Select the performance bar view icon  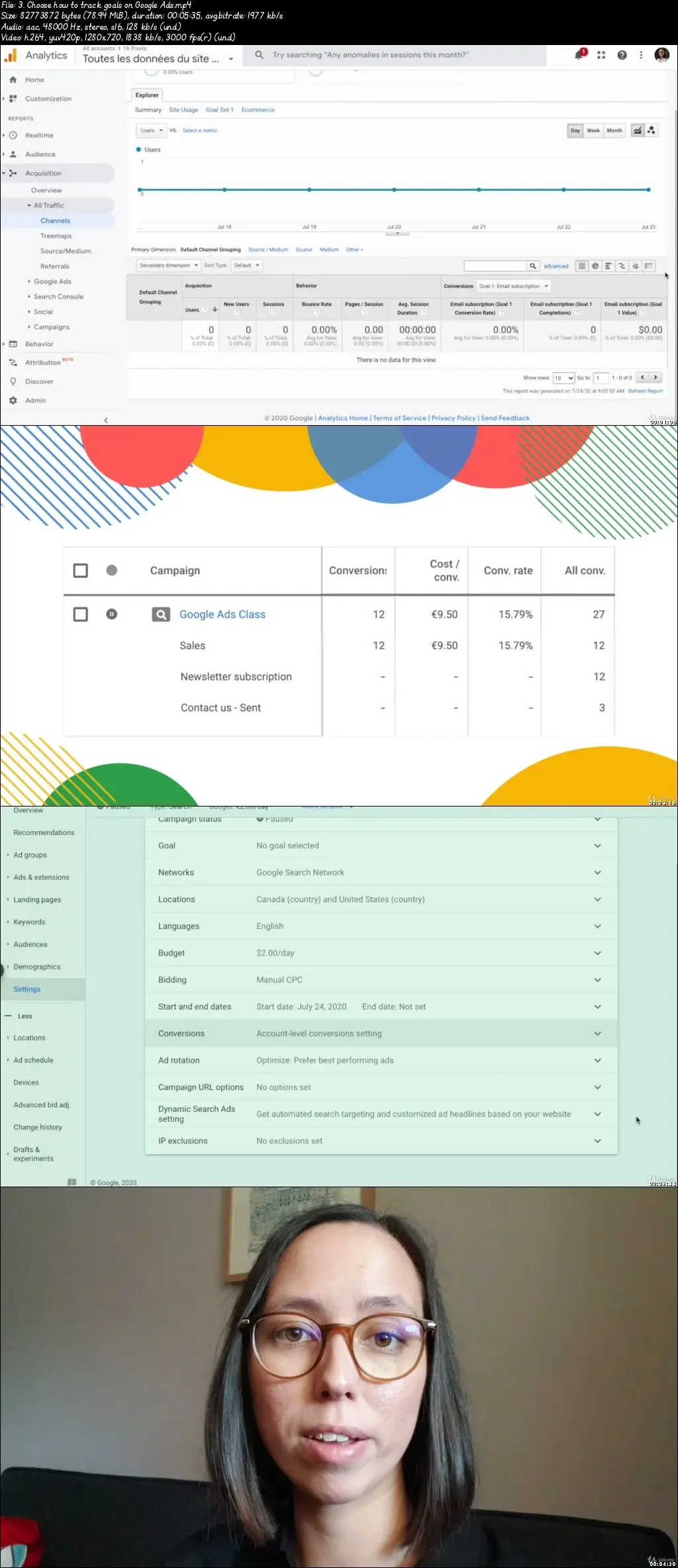tap(608, 266)
